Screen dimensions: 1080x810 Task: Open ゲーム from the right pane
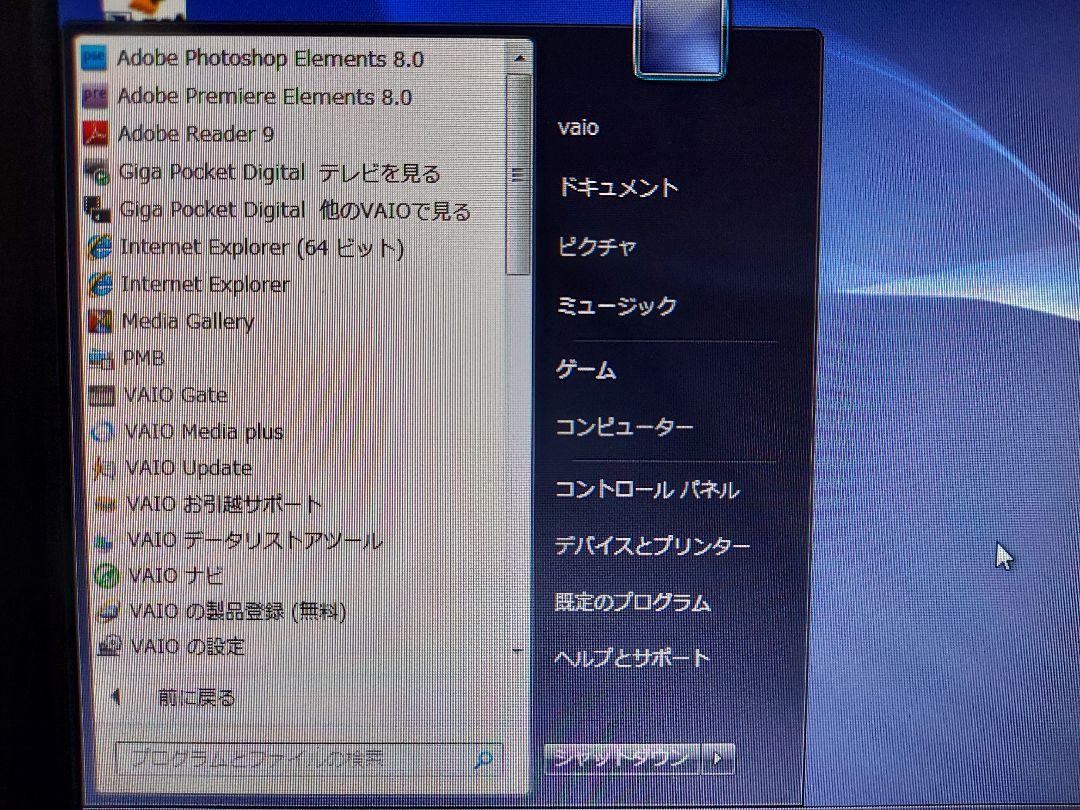pos(585,370)
